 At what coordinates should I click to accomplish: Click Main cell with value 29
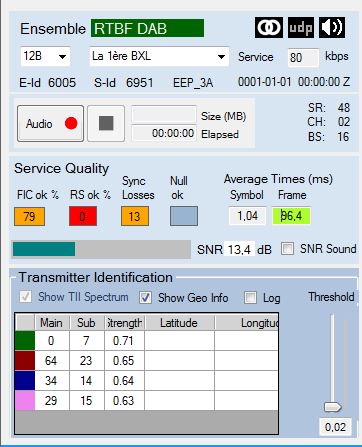pyautogui.click(x=52, y=400)
